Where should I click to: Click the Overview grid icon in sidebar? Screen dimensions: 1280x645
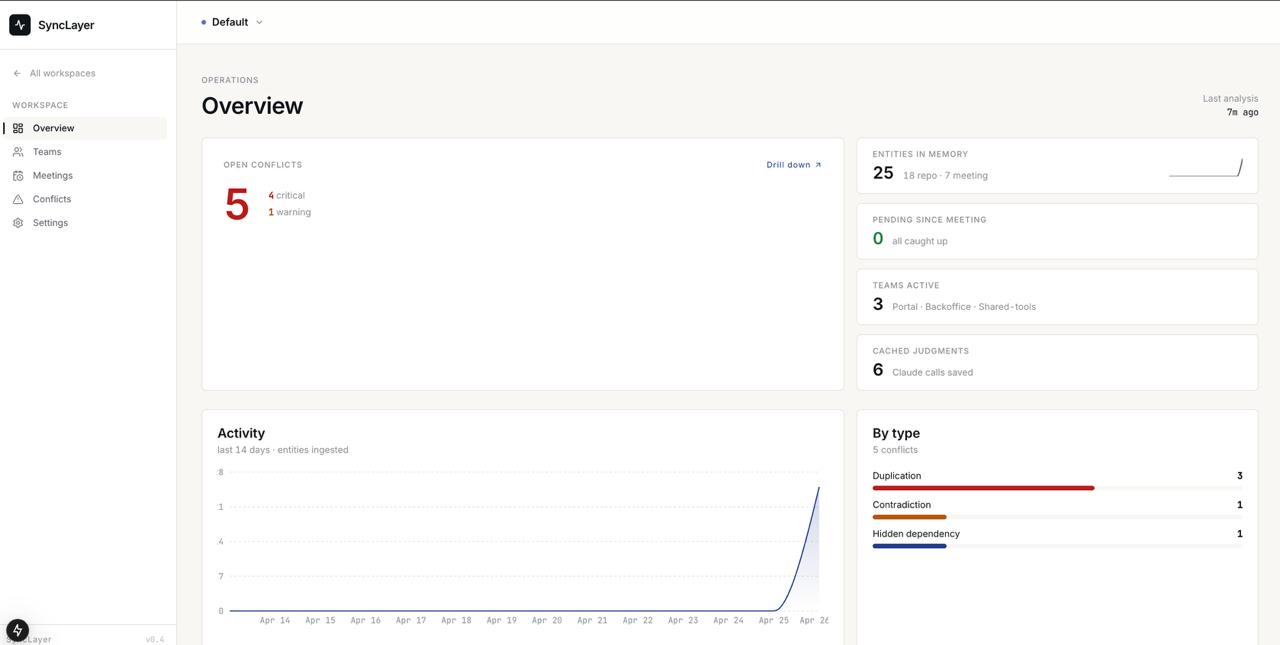tap(18, 128)
